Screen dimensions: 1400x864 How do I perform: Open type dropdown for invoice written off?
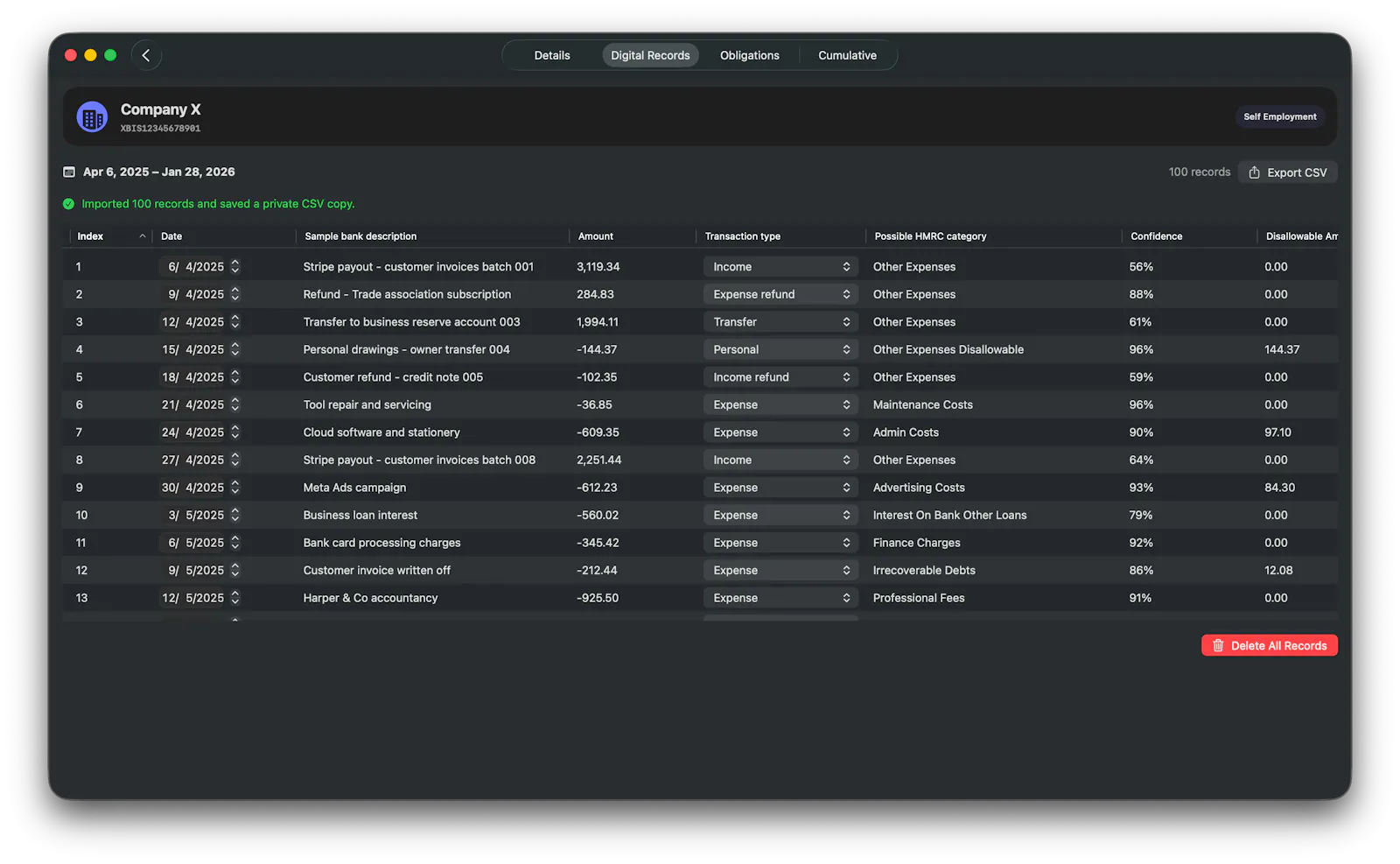(x=780, y=570)
